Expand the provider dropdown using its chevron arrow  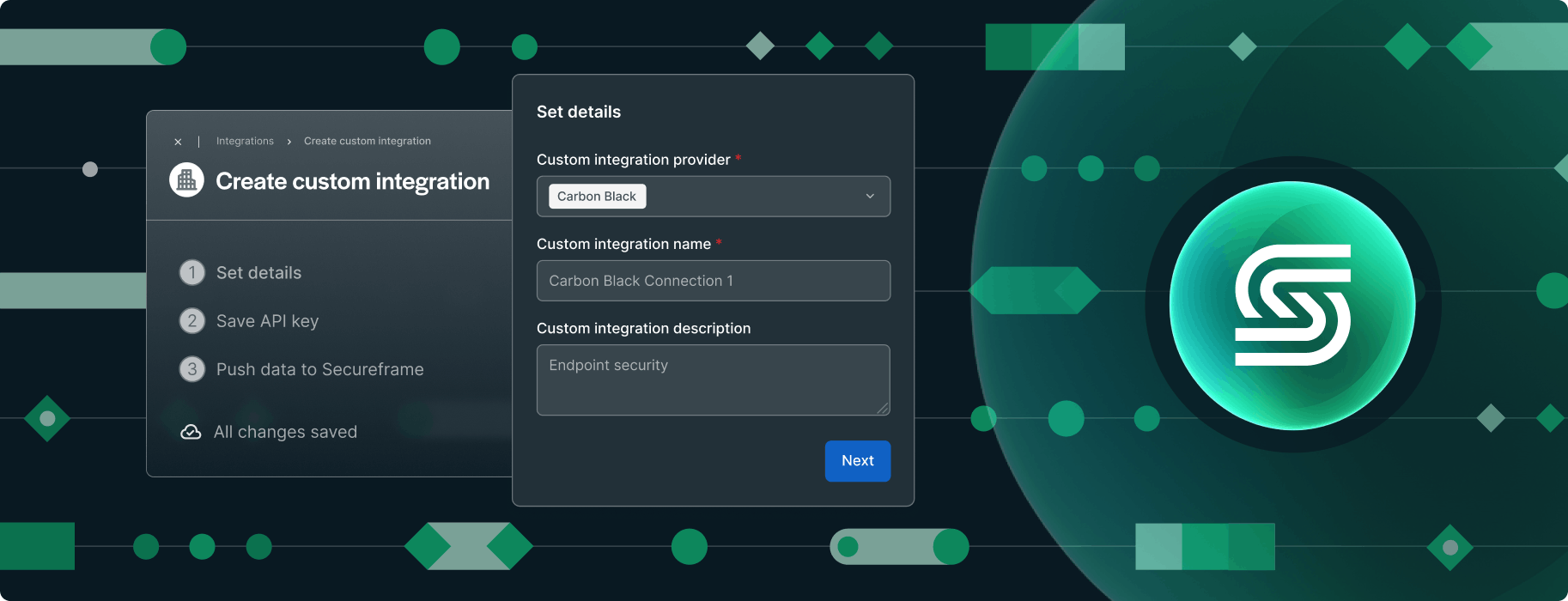pos(870,197)
